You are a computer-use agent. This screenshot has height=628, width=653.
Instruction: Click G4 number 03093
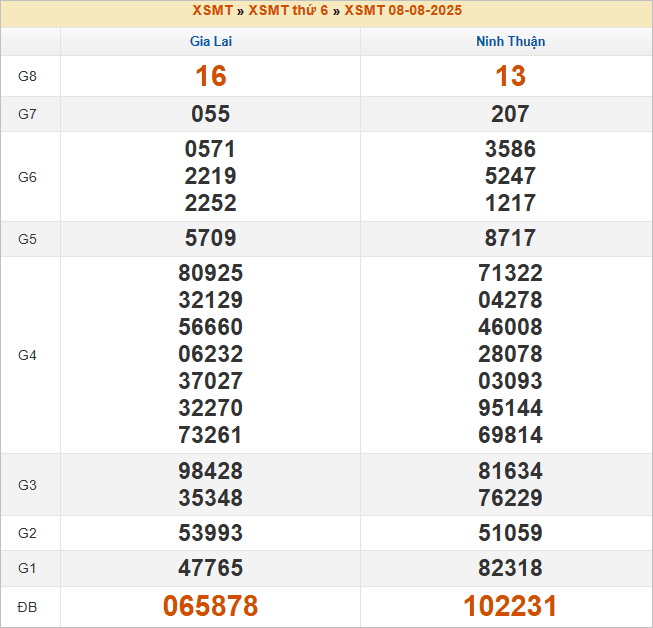(x=511, y=381)
